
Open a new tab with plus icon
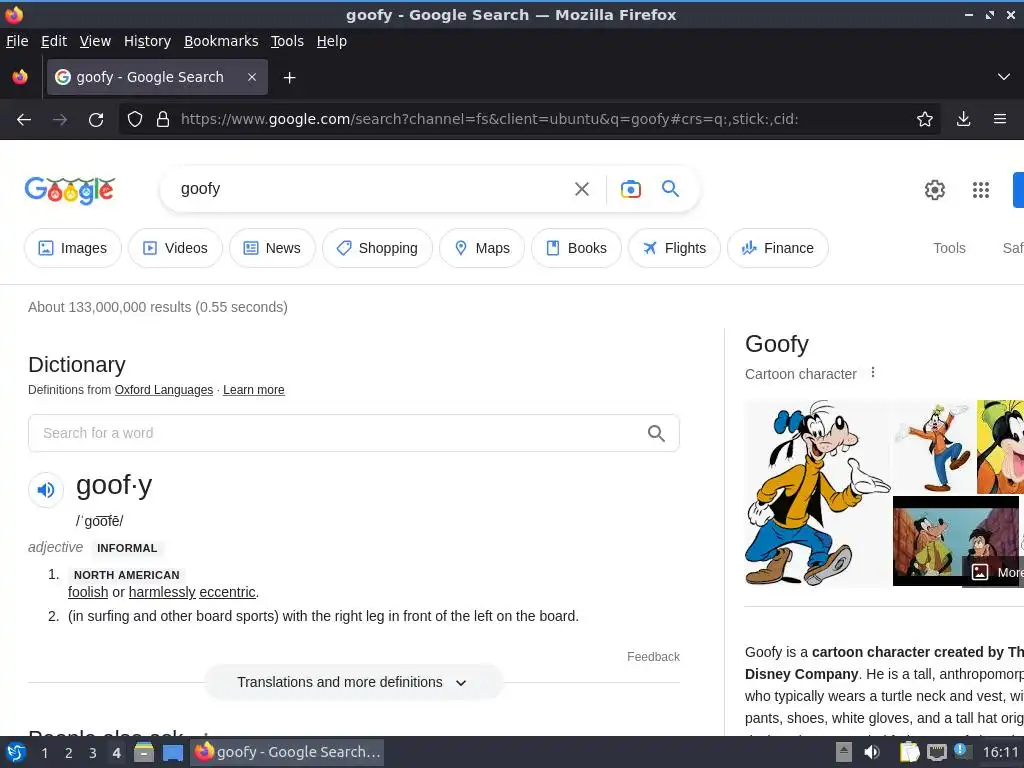click(289, 78)
